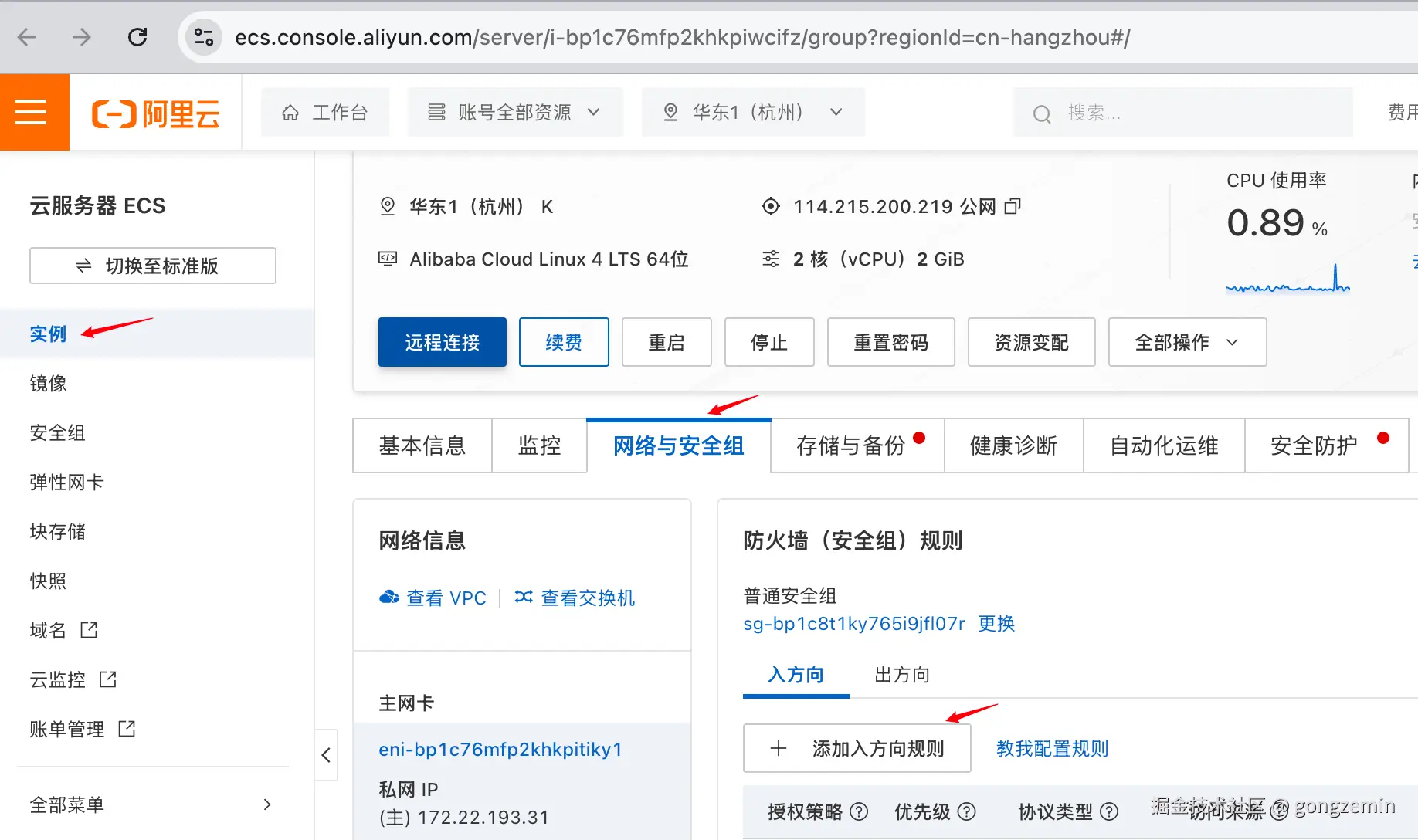This screenshot has width=1418, height=840.
Task: Expand the 账号全部资源 dropdown
Action: [x=515, y=113]
